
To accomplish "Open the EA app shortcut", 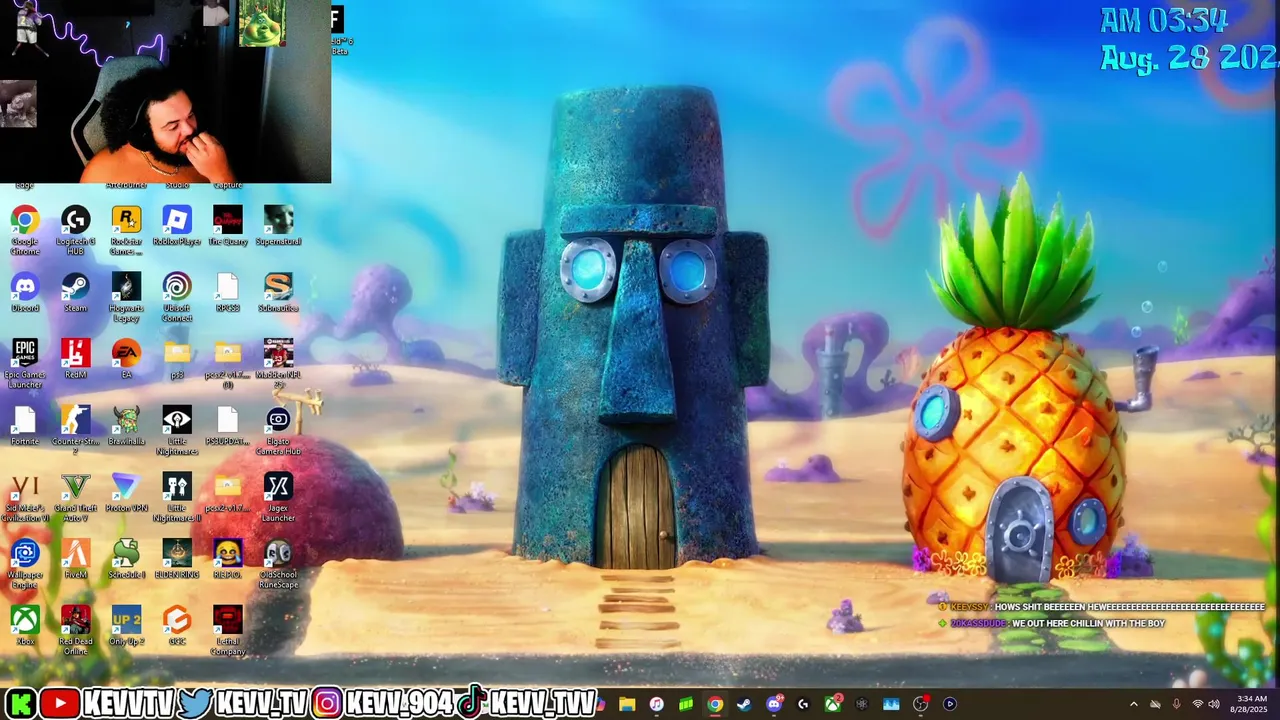I will 126,360.
